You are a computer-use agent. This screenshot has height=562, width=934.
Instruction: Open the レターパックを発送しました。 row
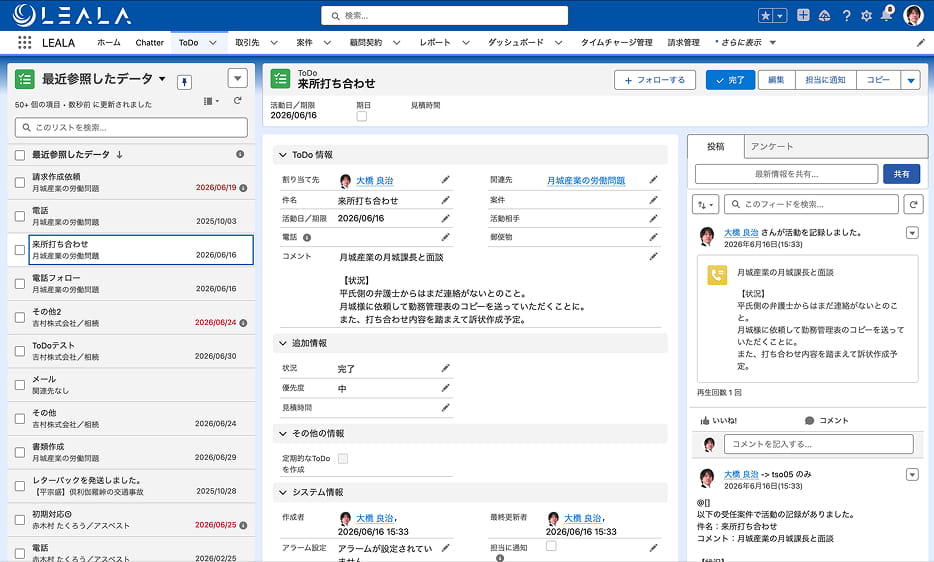click(132, 486)
